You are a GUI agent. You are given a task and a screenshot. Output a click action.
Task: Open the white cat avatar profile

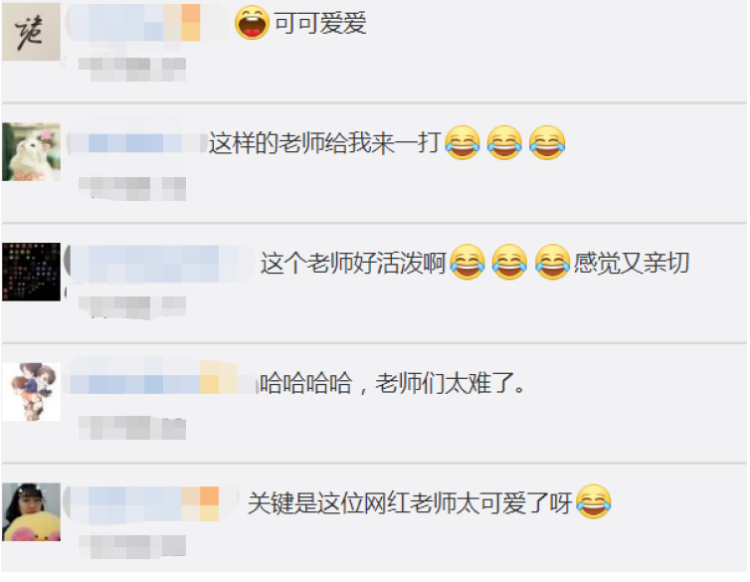point(31,152)
